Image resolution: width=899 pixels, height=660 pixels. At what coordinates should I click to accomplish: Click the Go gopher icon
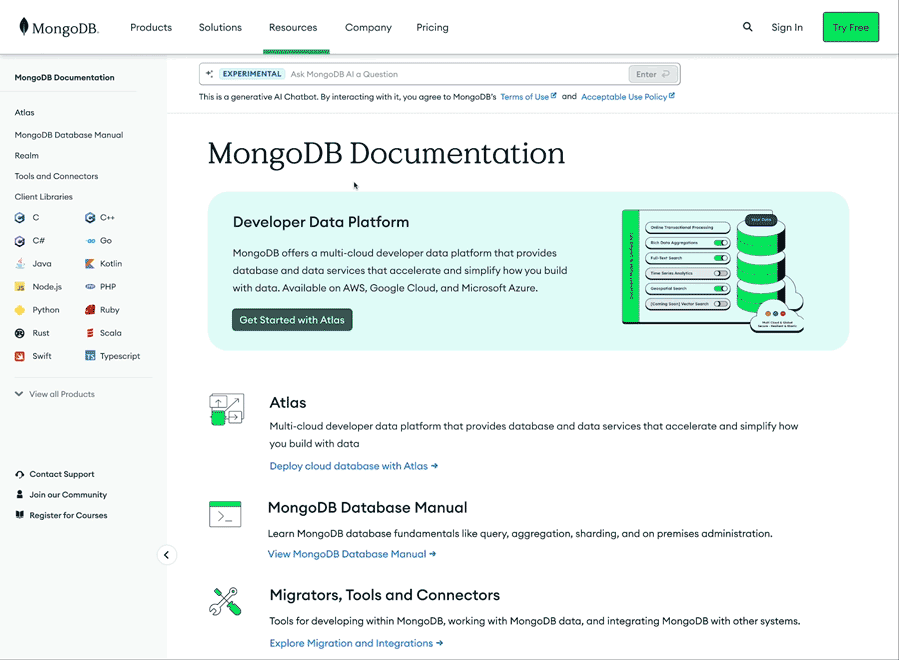[x=90, y=241]
